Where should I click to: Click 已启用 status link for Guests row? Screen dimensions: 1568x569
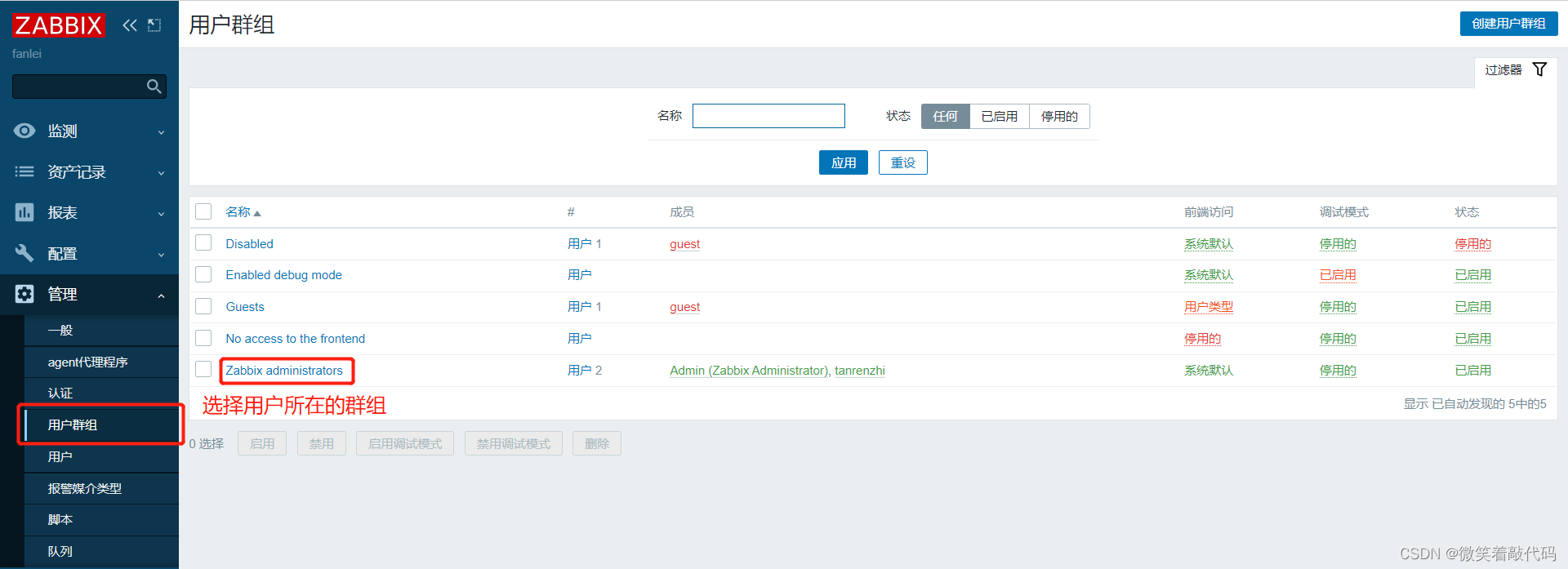point(1472,307)
